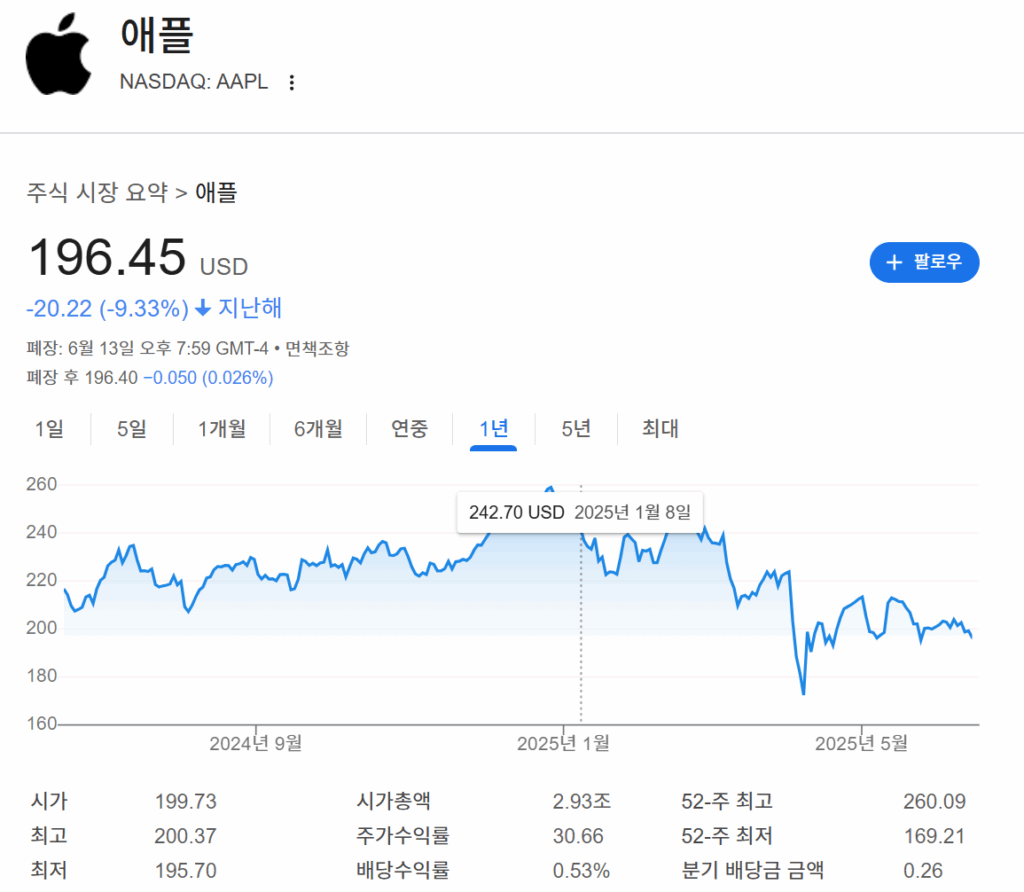Click the 52-주 최저 value 169.21
Screen dimensions: 1024x892
tap(935, 836)
